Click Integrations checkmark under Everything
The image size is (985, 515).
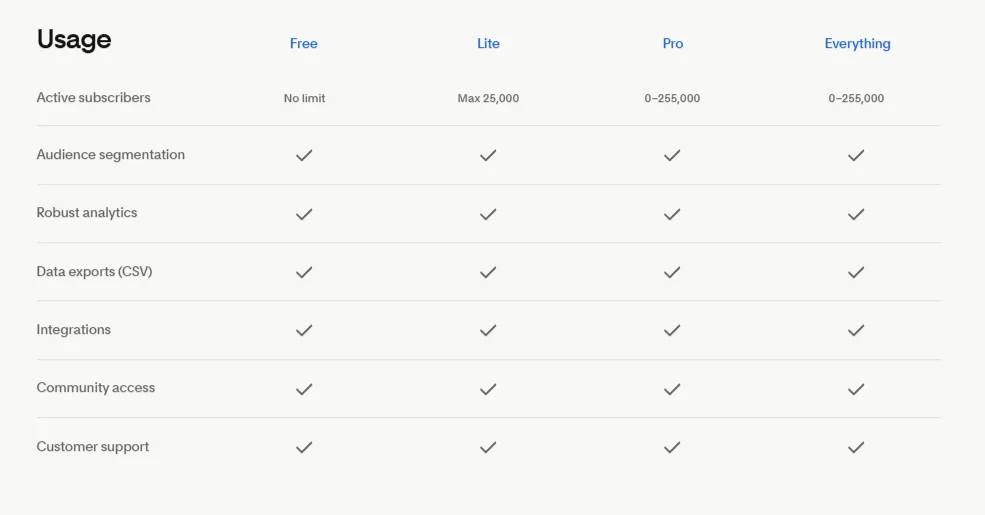click(856, 330)
